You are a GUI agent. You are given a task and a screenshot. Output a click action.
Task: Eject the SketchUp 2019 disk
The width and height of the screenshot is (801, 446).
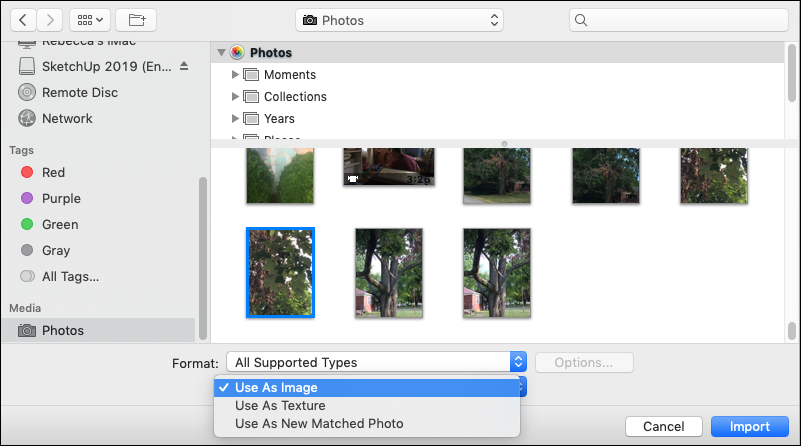click(x=183, y=67)
